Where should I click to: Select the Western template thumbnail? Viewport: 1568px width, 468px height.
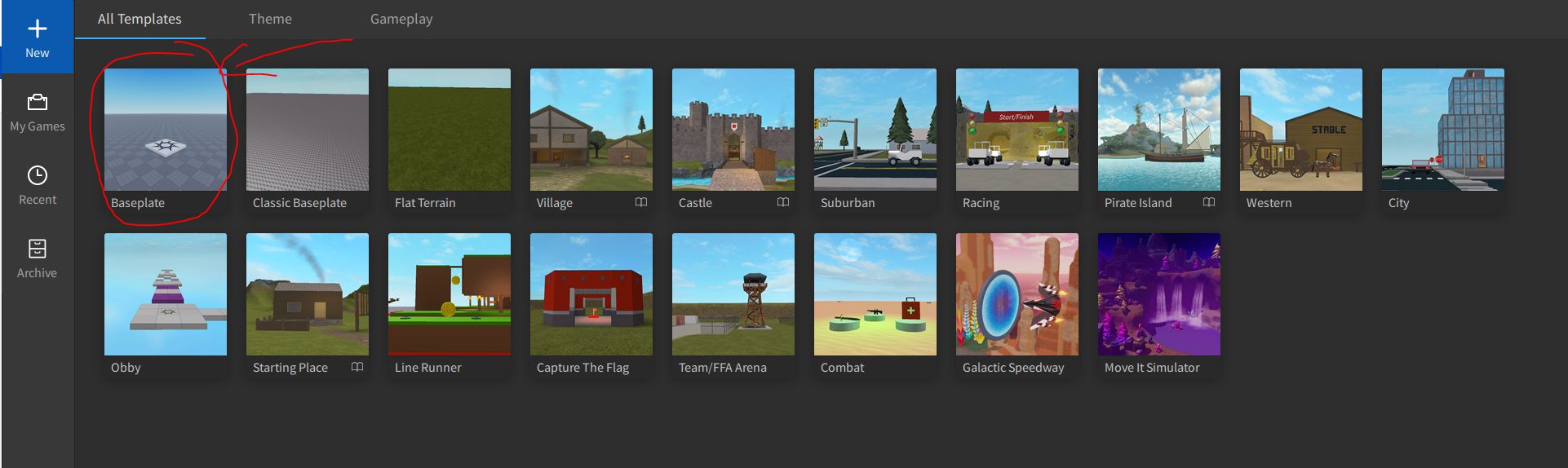1301,130
